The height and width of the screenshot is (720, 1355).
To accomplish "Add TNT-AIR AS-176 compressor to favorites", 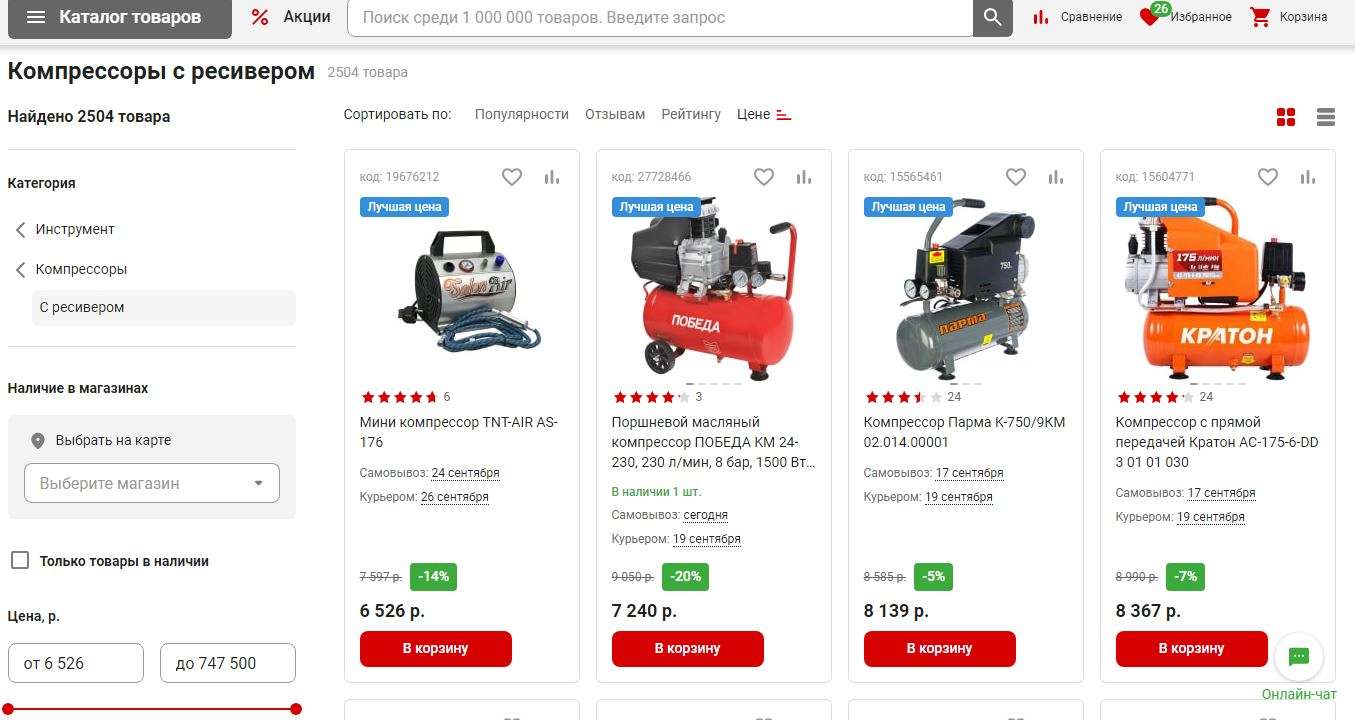I will point(512,177).
